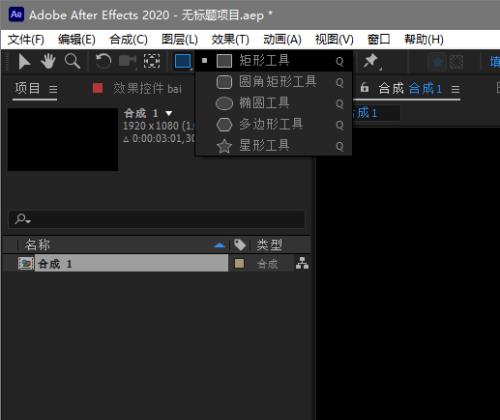The height and width of the screenshot is (420, 500).
Task: Choose 多边形工具 from shape flyout
Action: 274,125
